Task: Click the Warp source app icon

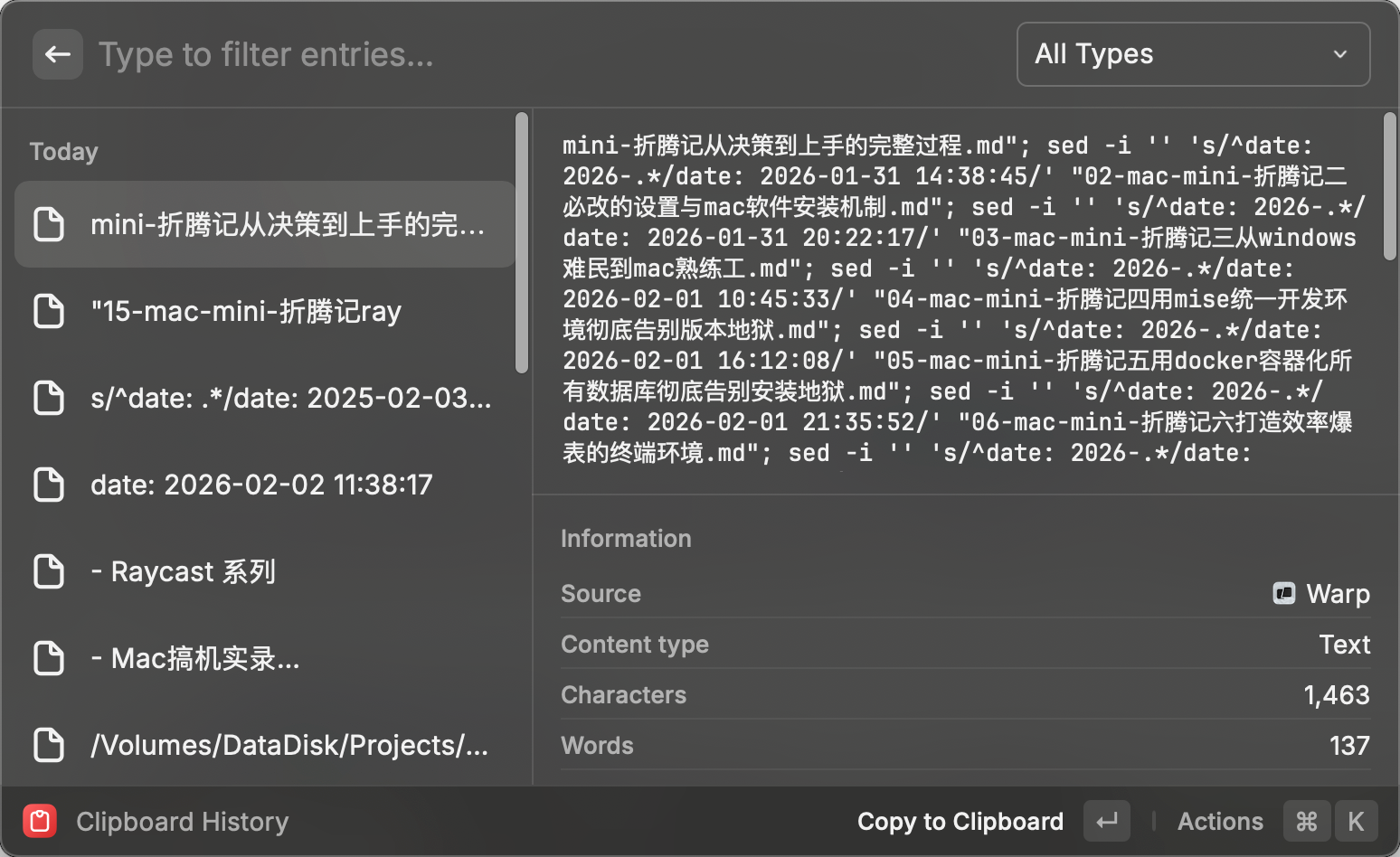Action: pos(1283,593)
